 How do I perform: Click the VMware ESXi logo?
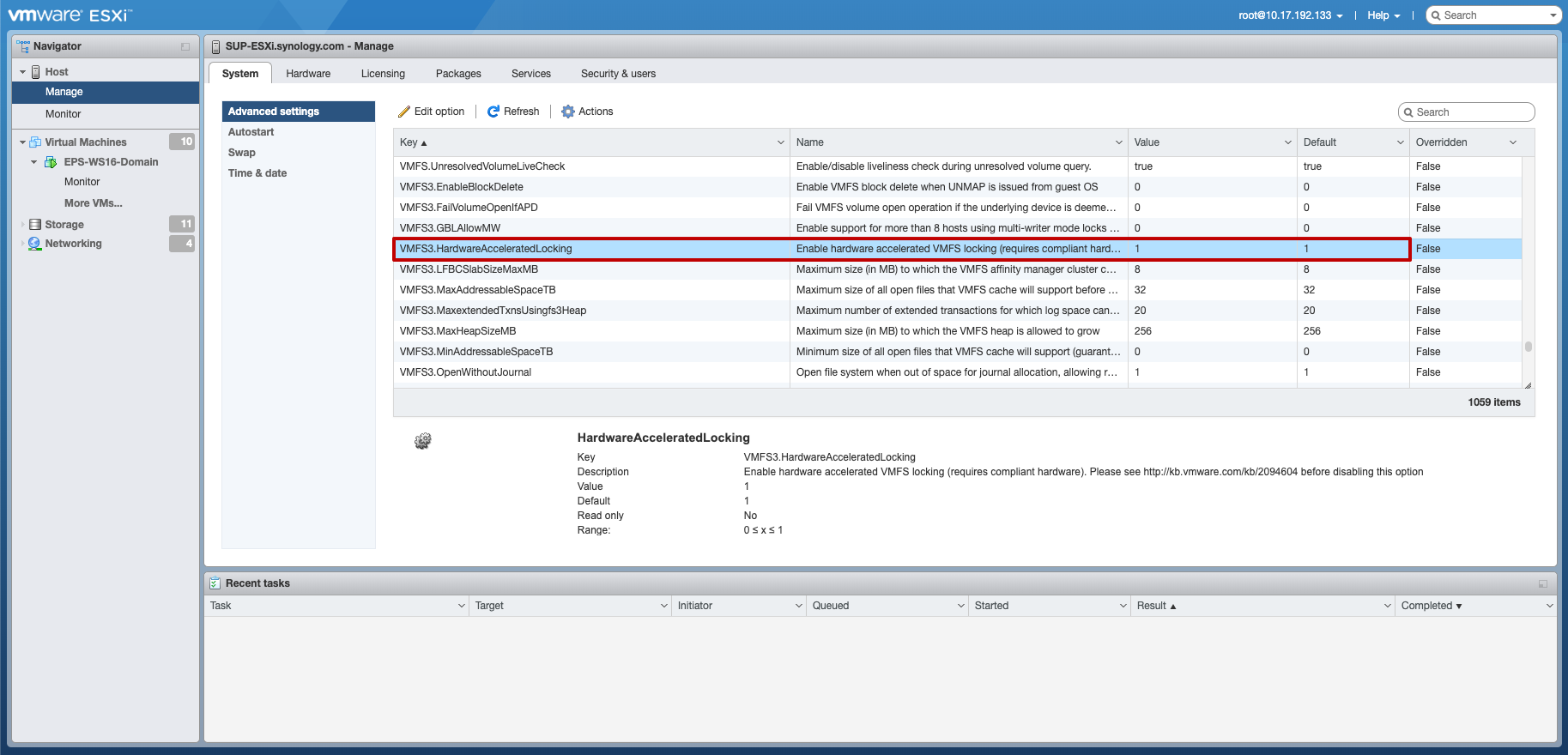point(70,15)
